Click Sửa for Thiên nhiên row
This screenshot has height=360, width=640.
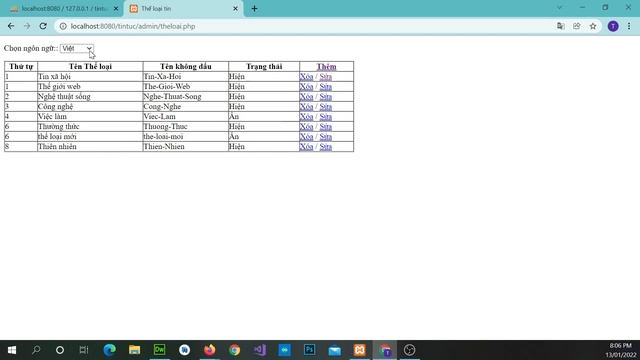click(325, 147)
